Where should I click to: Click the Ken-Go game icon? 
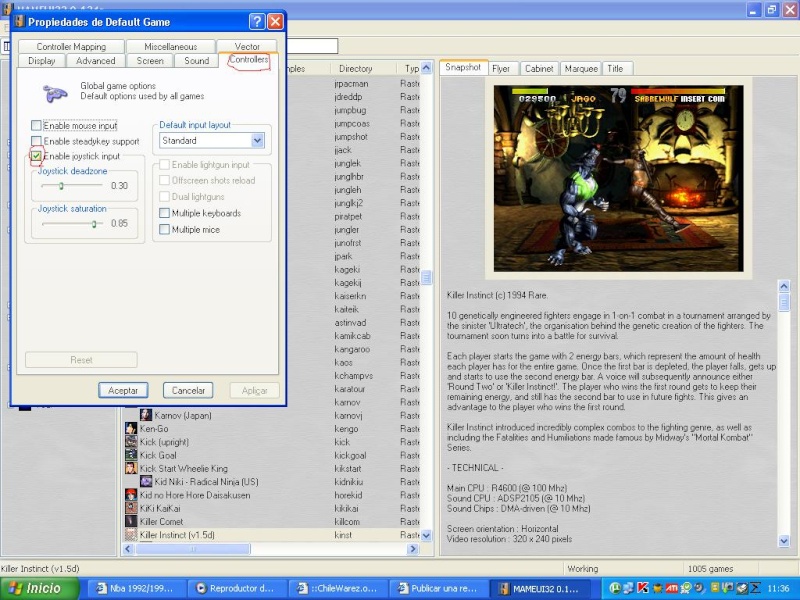(131, 429)
